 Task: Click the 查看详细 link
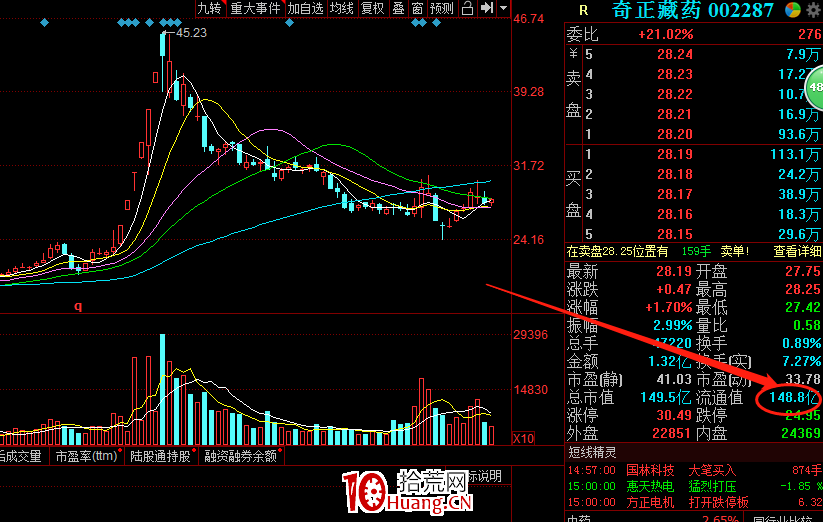click(797, 252)
